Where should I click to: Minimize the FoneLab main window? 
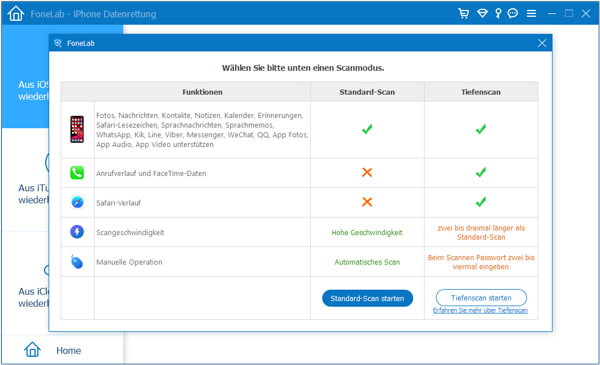point(552,14)
